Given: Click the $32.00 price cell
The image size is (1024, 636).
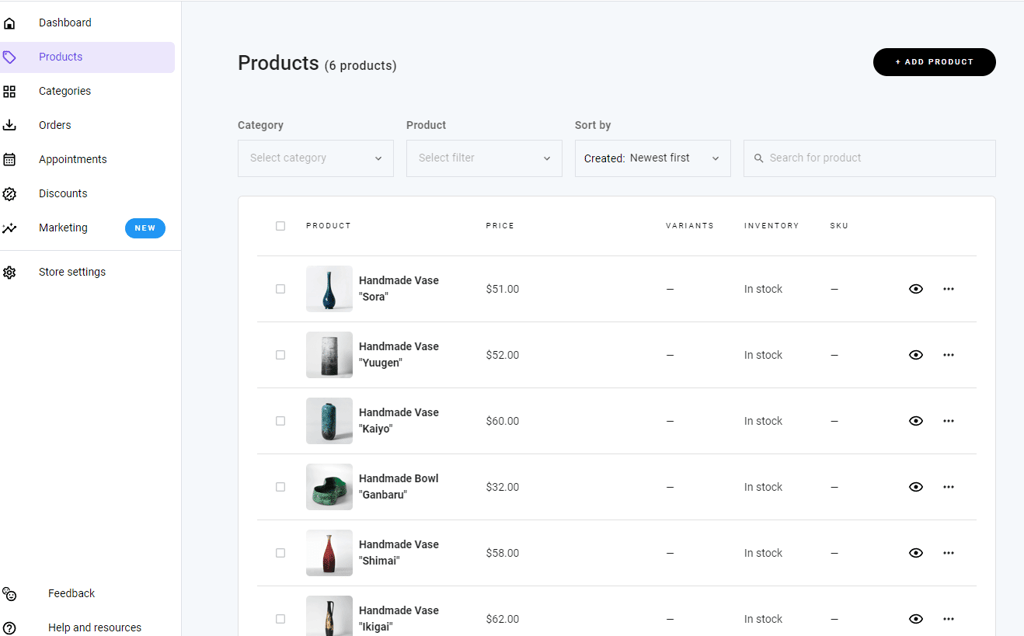Looking at the screenshot, I should tap(502, 487).
